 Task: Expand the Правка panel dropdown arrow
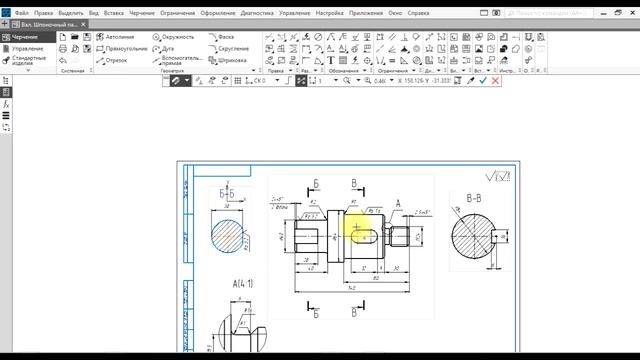[x=290, y=71]
